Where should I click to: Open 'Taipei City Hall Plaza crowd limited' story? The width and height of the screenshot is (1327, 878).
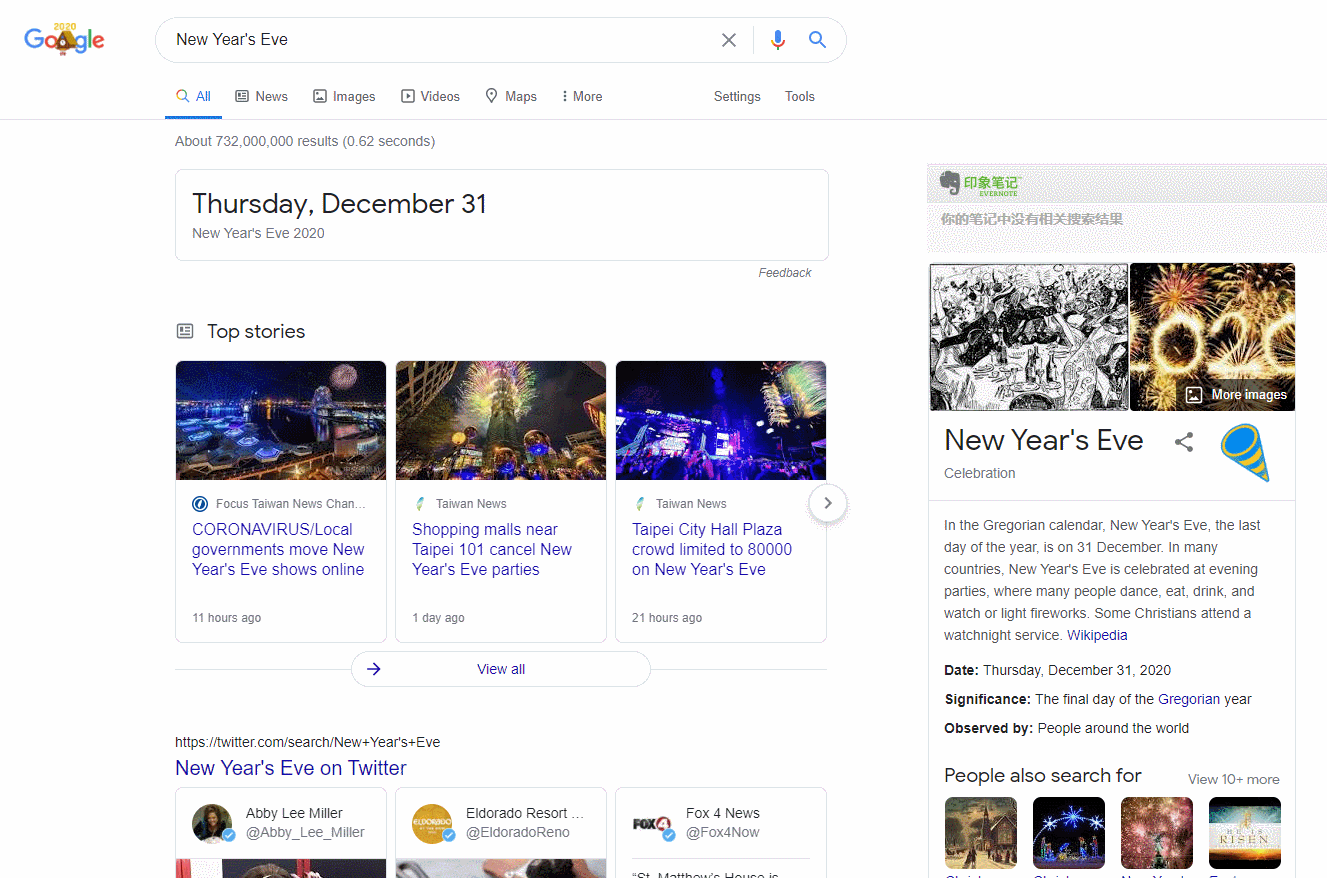712,550
